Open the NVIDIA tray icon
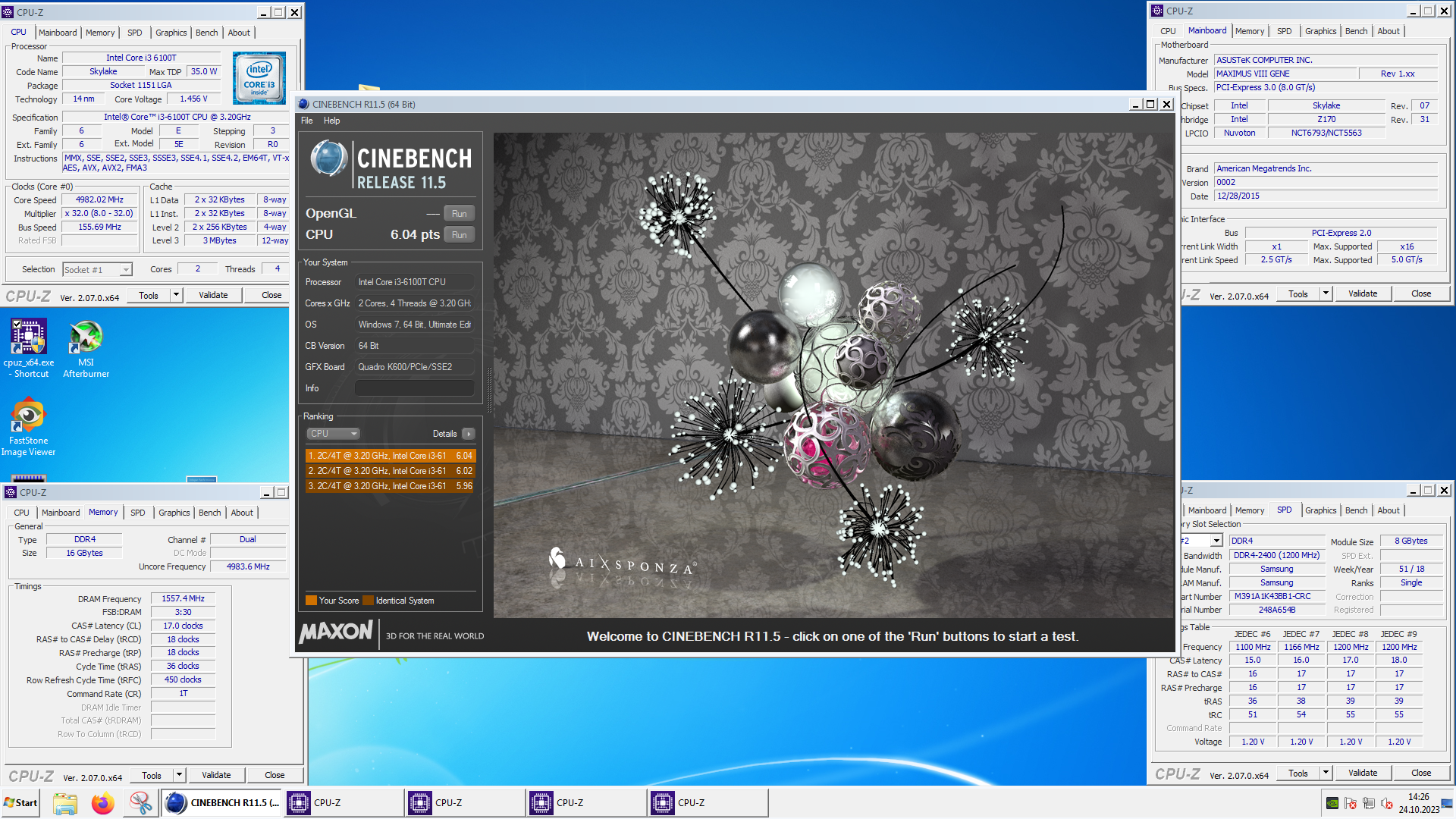The width and height of the screenshot is (1456, 819). click(x=1332, y=803)
